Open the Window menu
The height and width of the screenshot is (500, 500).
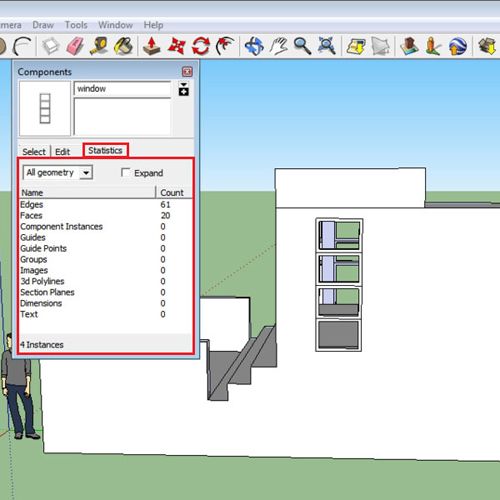tap(115, 25)
